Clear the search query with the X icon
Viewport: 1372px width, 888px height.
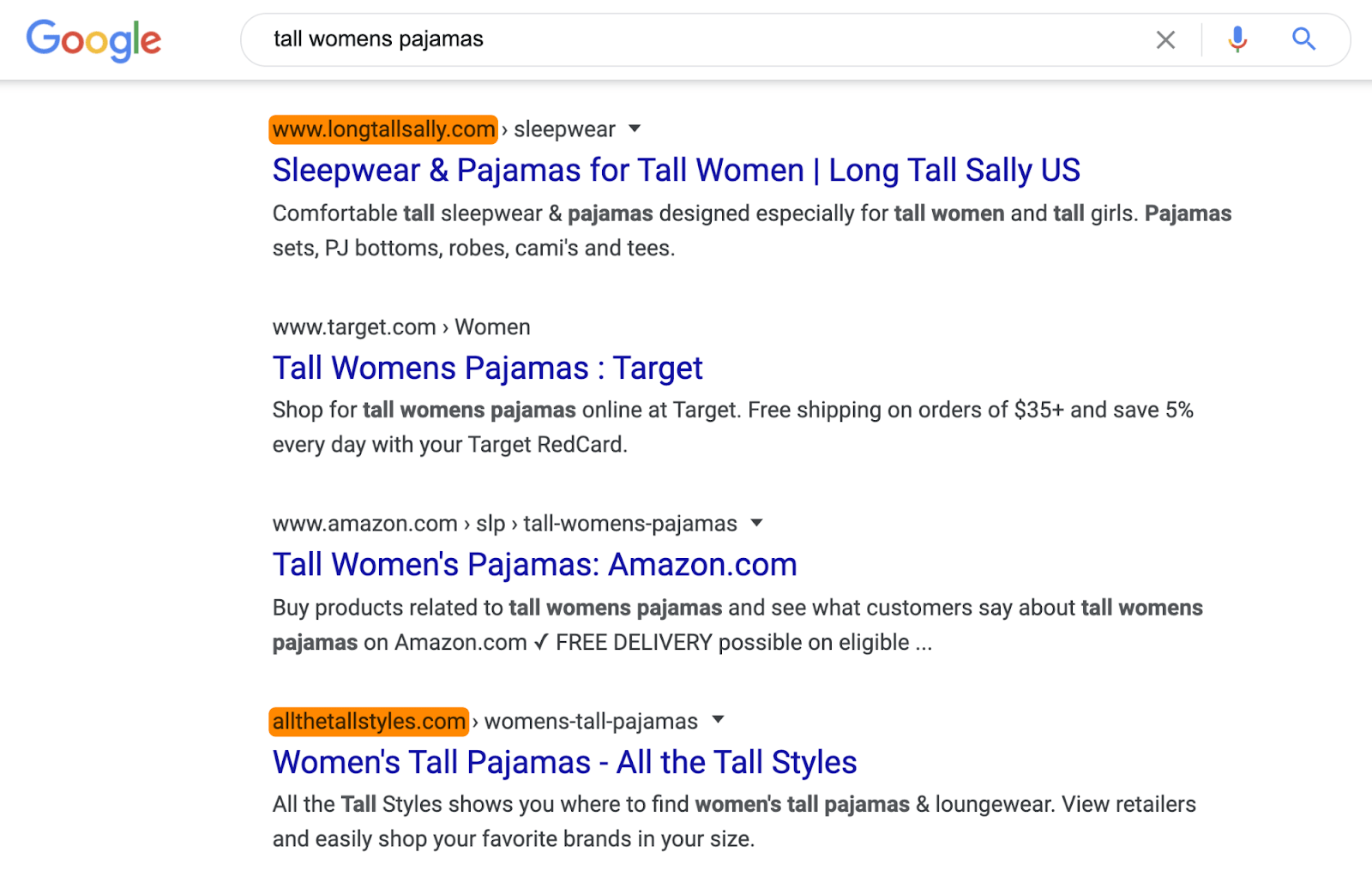(1165, 39)
